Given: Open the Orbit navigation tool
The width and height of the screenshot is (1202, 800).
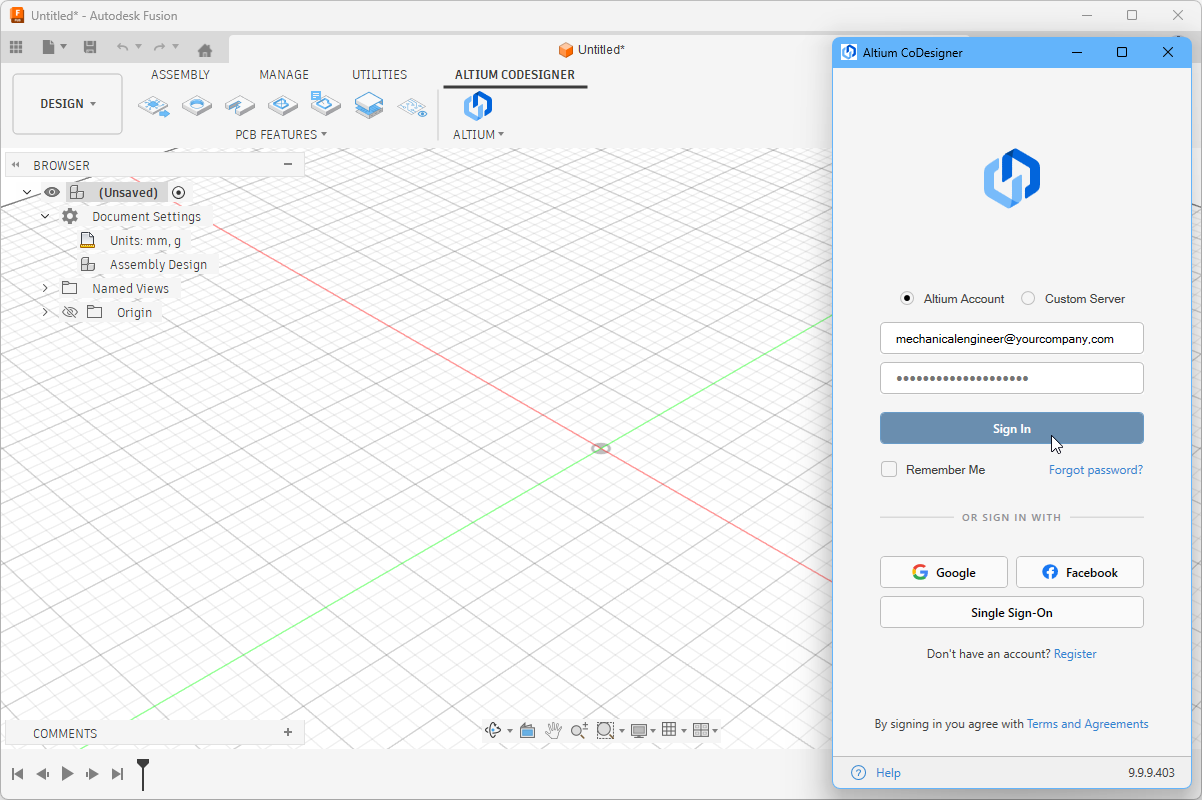Looking at the screenshot, I should pyautogui.click(x=493, y=731).
